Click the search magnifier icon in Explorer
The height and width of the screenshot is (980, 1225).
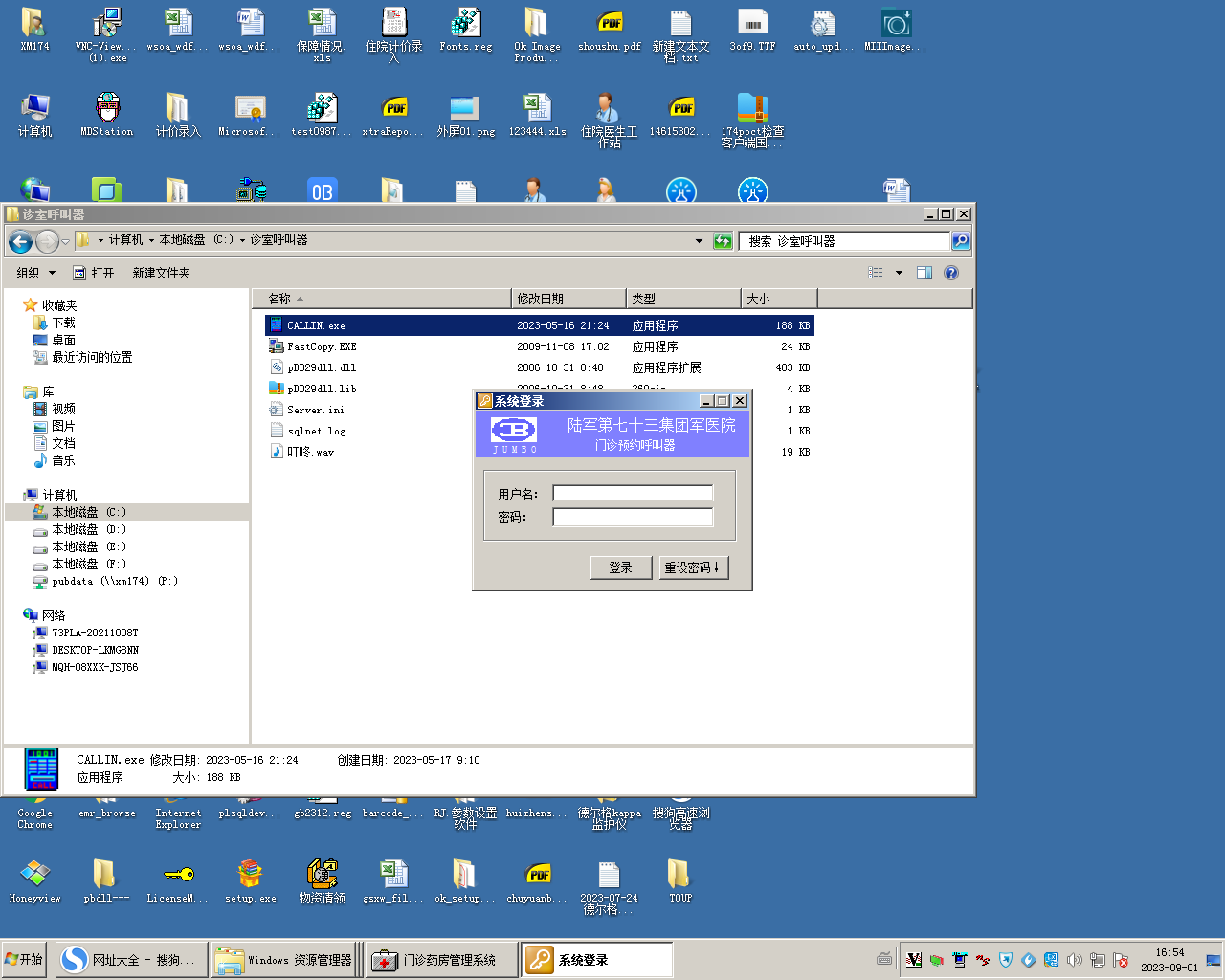pyautogui.click(x=961, y=241)
